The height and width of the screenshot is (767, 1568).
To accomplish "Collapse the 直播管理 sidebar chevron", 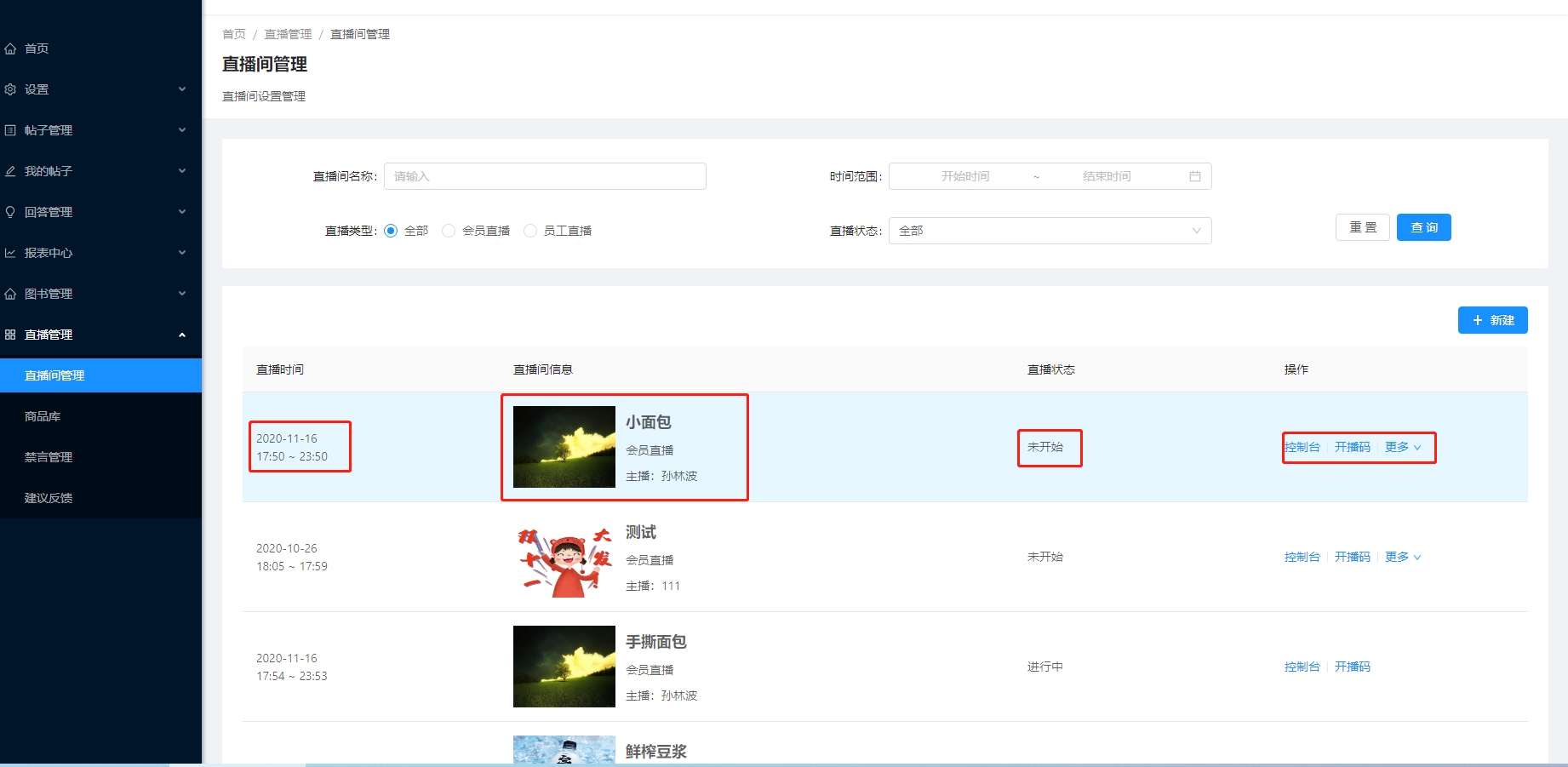I will pyautogui.click(x=182, y=335).
